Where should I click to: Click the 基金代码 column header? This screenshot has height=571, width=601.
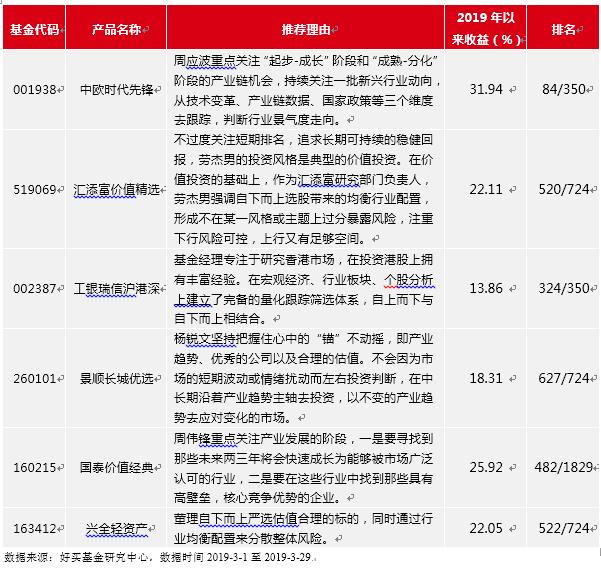click(x=34, y=29)
